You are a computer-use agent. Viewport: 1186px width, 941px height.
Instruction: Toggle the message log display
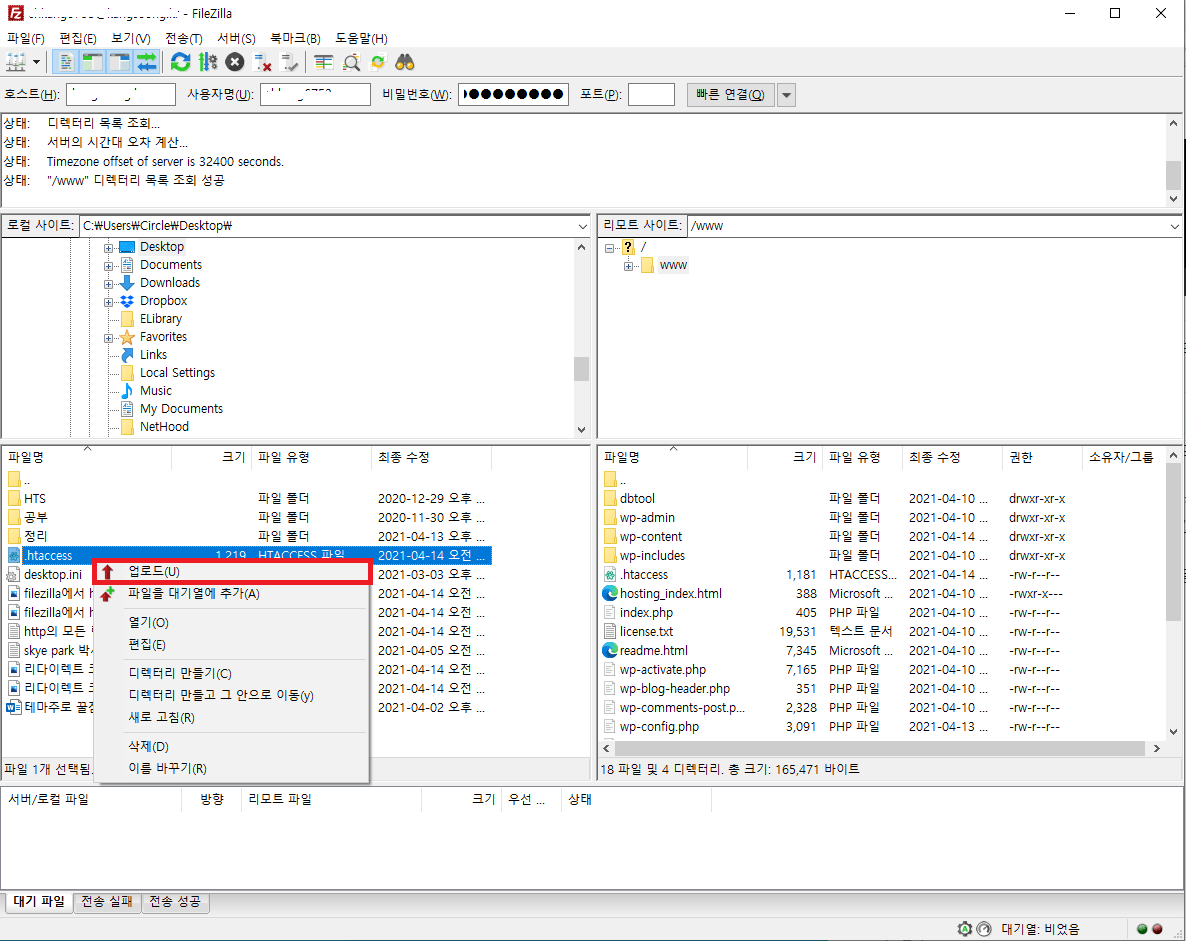coord(66,62)
